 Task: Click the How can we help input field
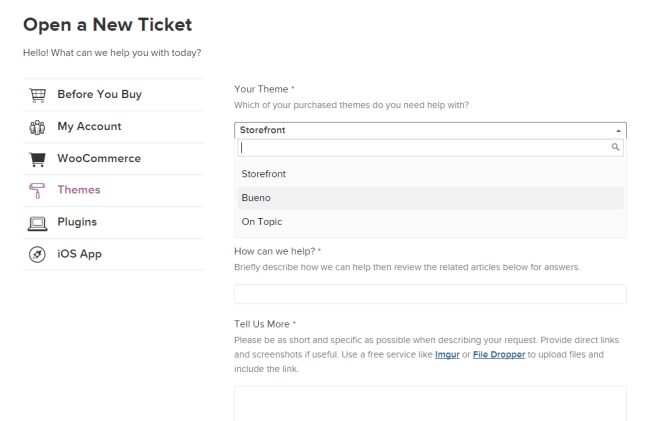[430, 294]
